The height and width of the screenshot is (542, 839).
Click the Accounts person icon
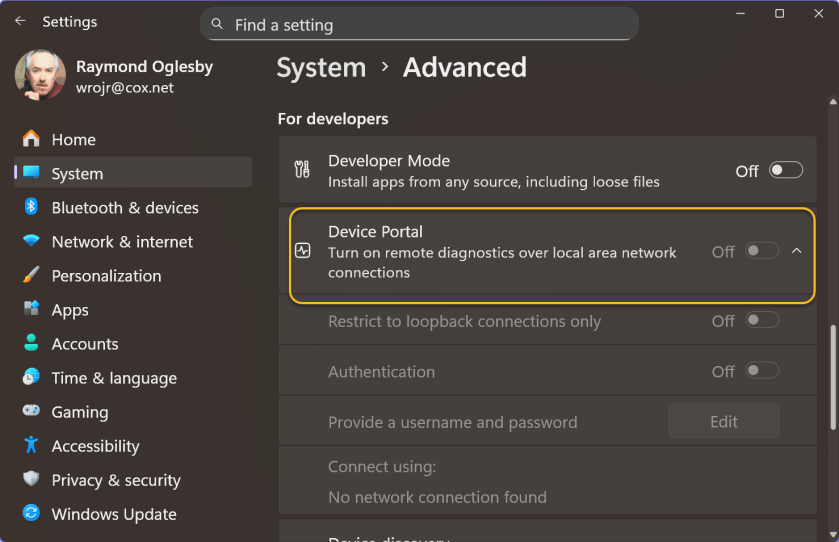(31, 343)
